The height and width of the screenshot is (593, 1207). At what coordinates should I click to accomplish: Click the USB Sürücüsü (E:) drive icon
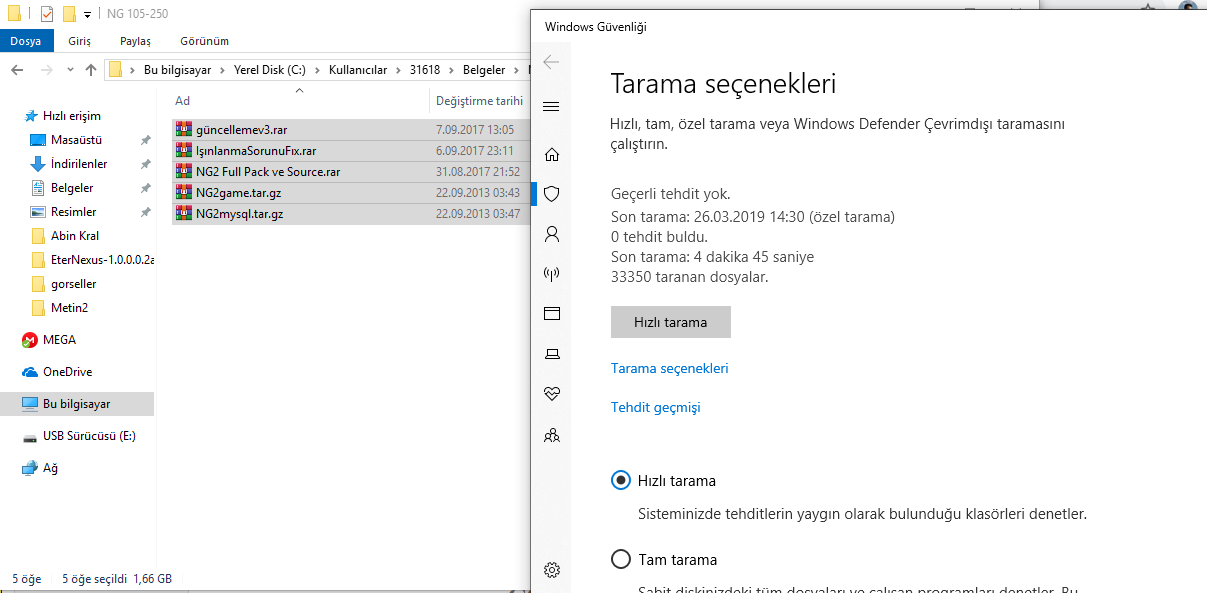(x=30, y=437)
